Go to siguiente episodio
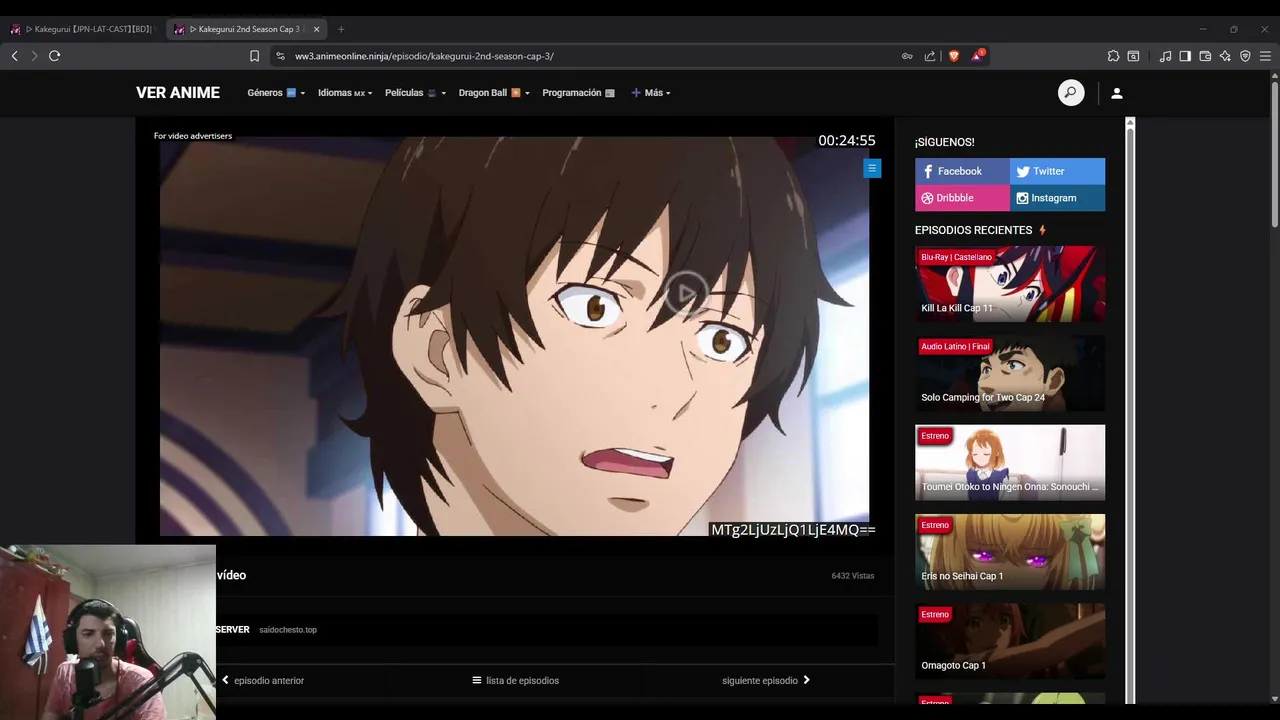 click(x=766, y=681)
